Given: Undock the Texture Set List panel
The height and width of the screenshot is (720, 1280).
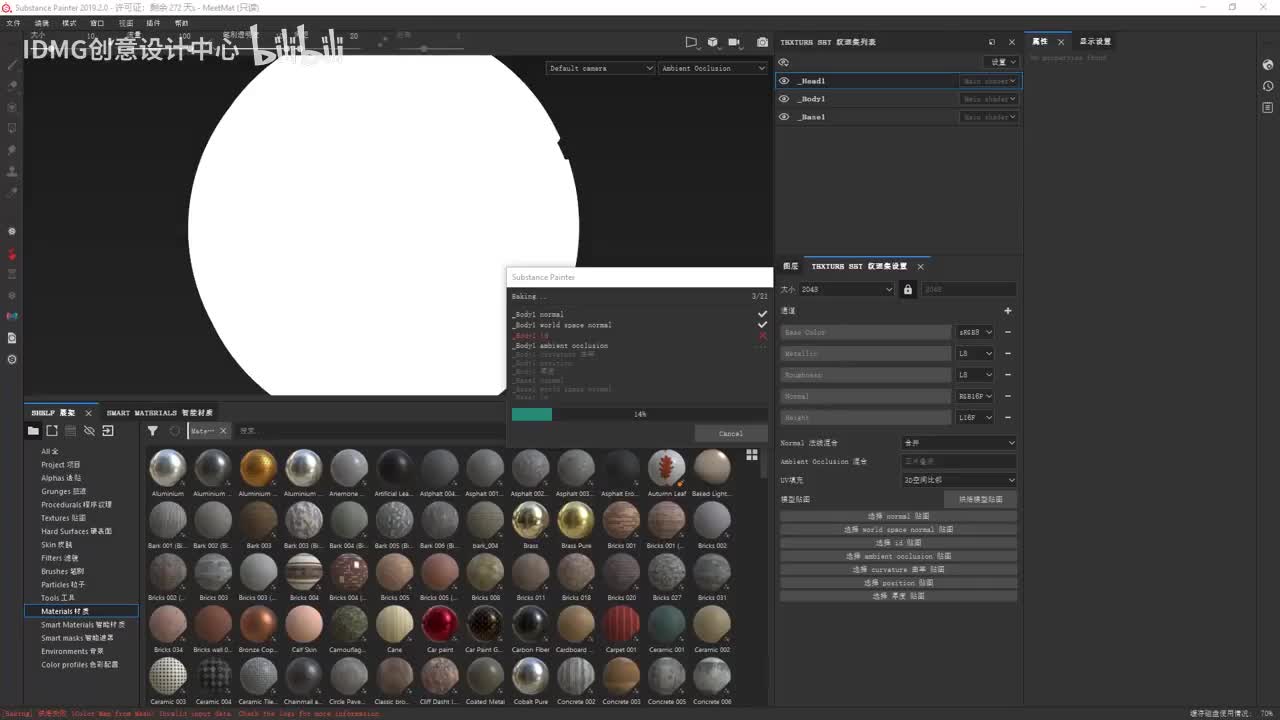Looking at the screenshot, I should (992, 42).
